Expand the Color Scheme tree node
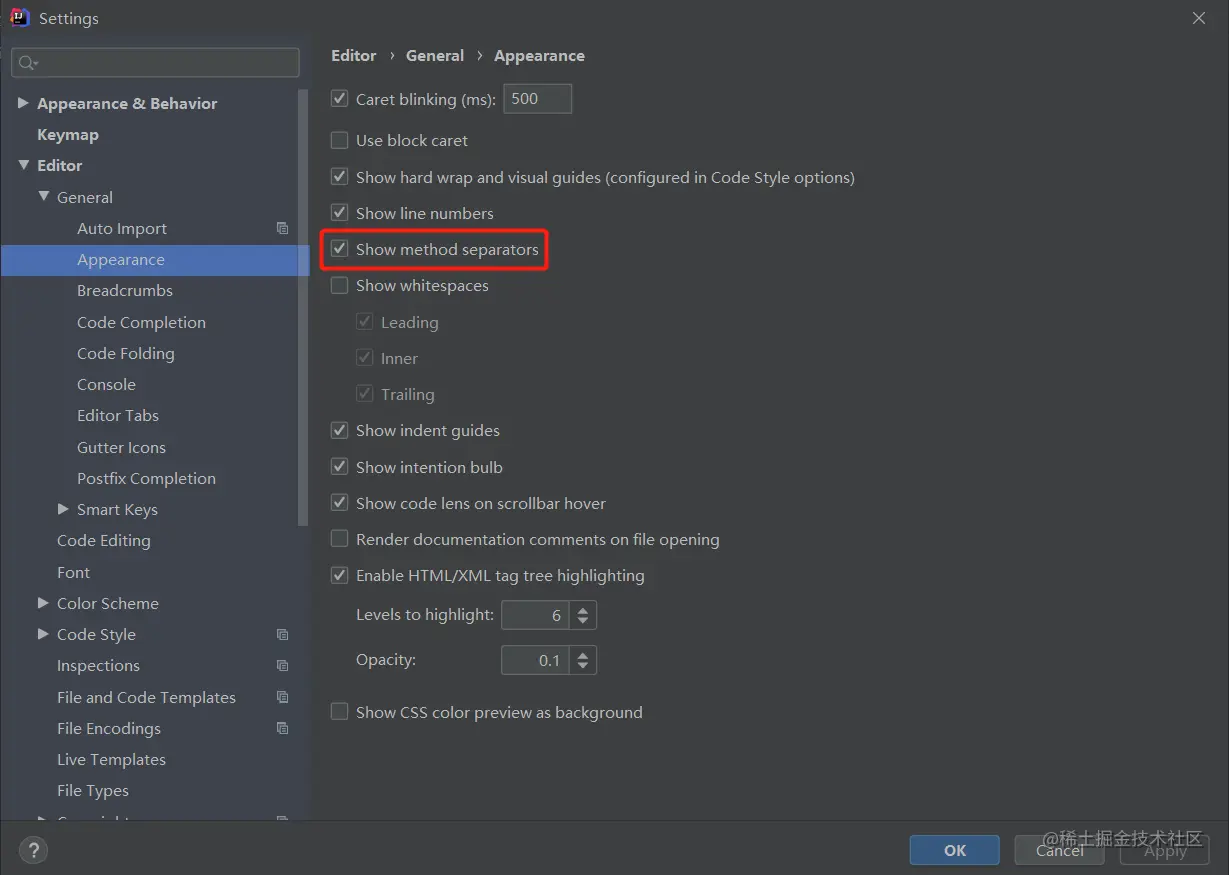Viewport: 1229px width, 875px height. [43, 603]
